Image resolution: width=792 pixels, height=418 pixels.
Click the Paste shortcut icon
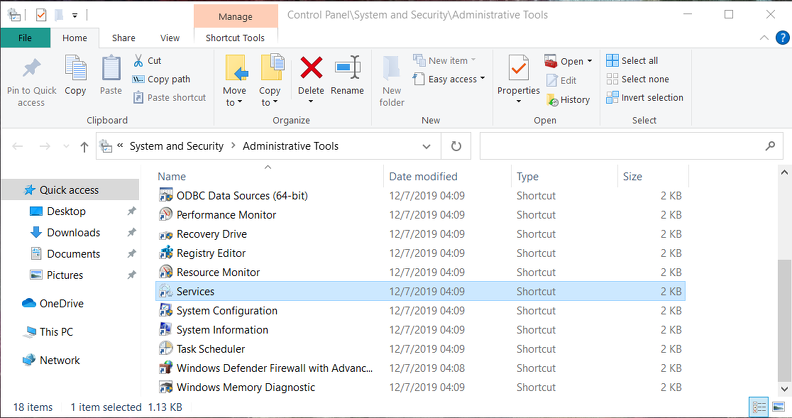click(x=138, y=97)
